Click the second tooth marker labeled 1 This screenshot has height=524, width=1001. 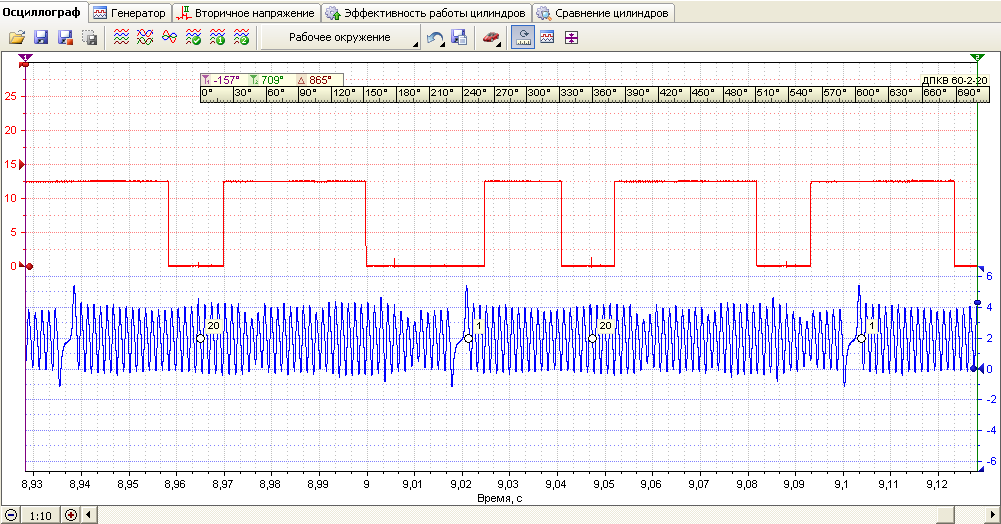(x=861, y=338)
